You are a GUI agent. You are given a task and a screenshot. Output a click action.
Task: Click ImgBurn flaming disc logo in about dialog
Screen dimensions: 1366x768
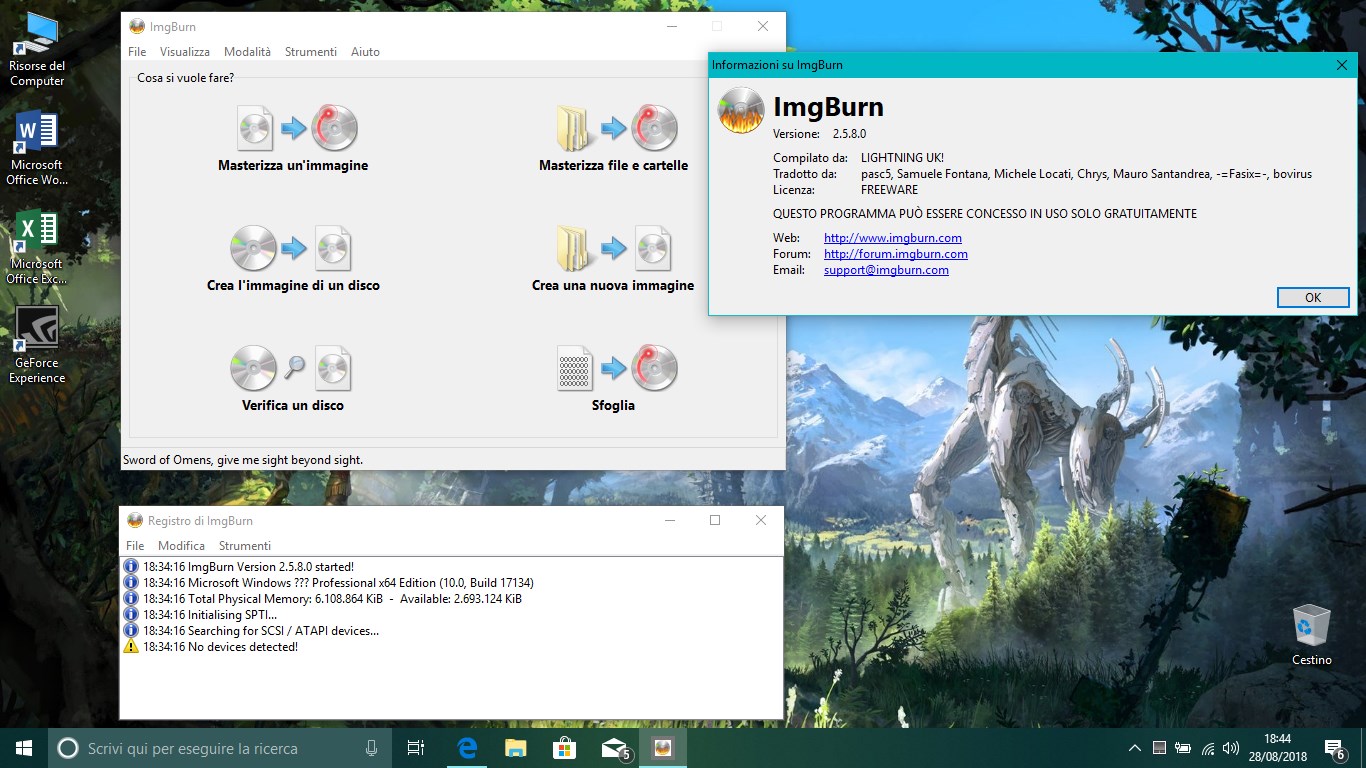point(742,110)
